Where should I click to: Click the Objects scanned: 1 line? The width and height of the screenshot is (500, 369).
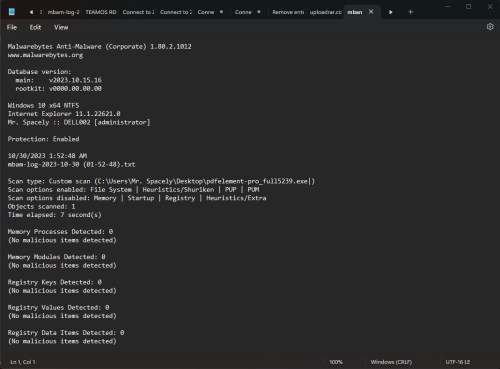click(x=41, y=206)
